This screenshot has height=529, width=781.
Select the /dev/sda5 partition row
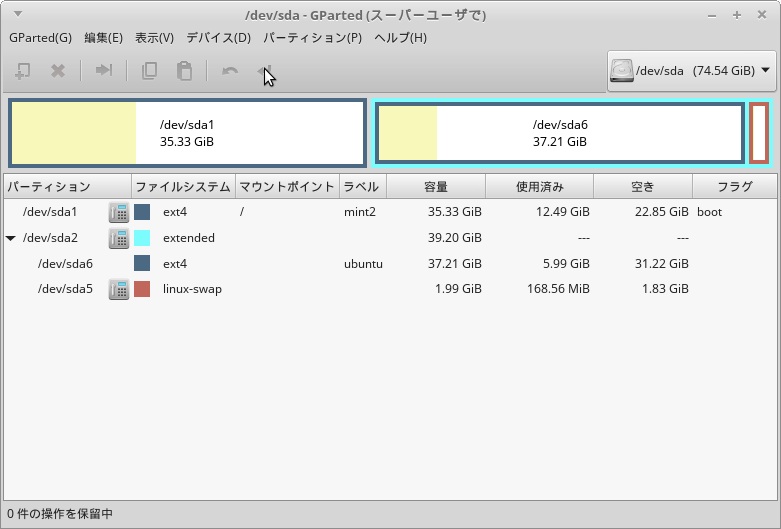[390, 289]
